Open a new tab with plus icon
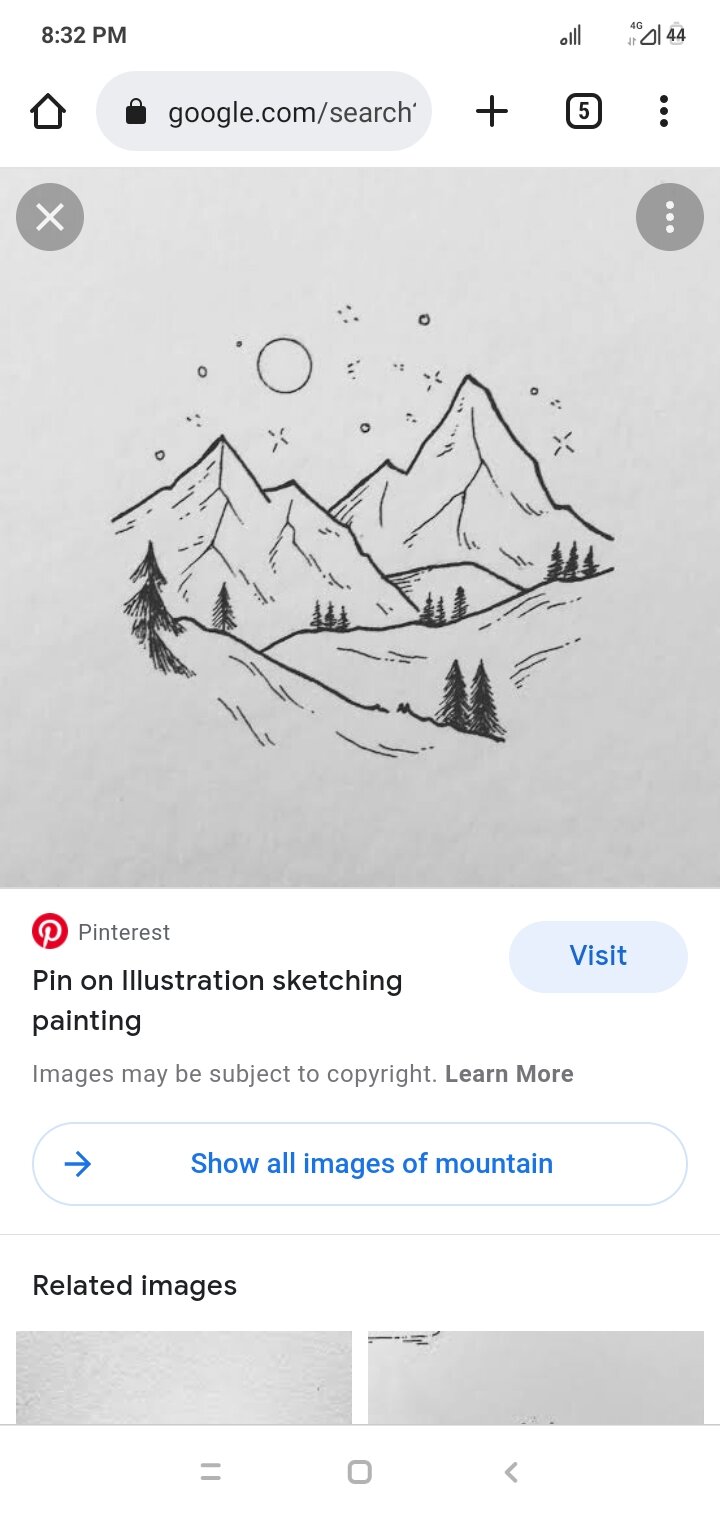Viewport: 720px width, 1520px height. coord(491,111)
